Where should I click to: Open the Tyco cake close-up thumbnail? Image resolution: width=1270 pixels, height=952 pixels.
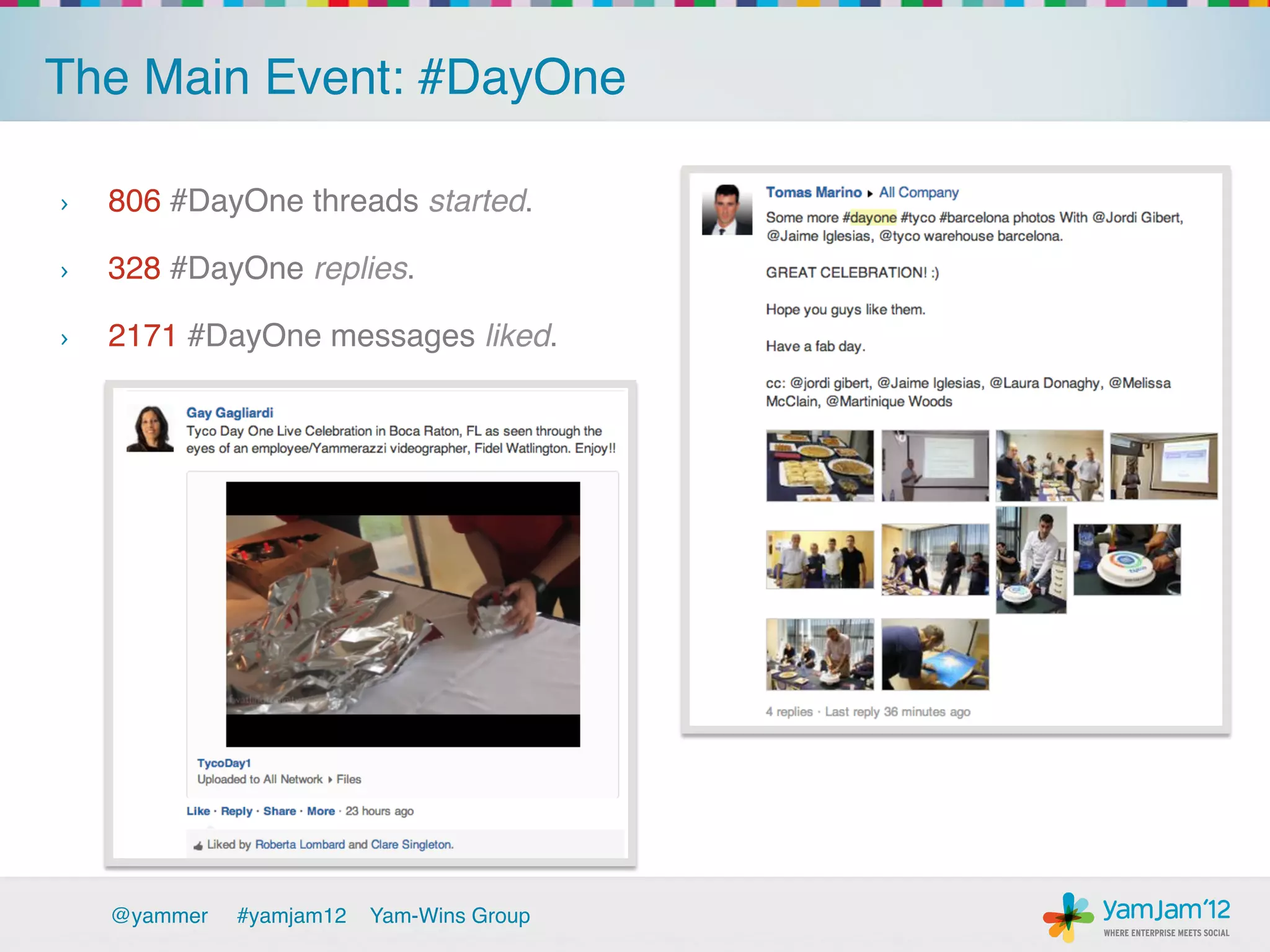pos(1127,560)
